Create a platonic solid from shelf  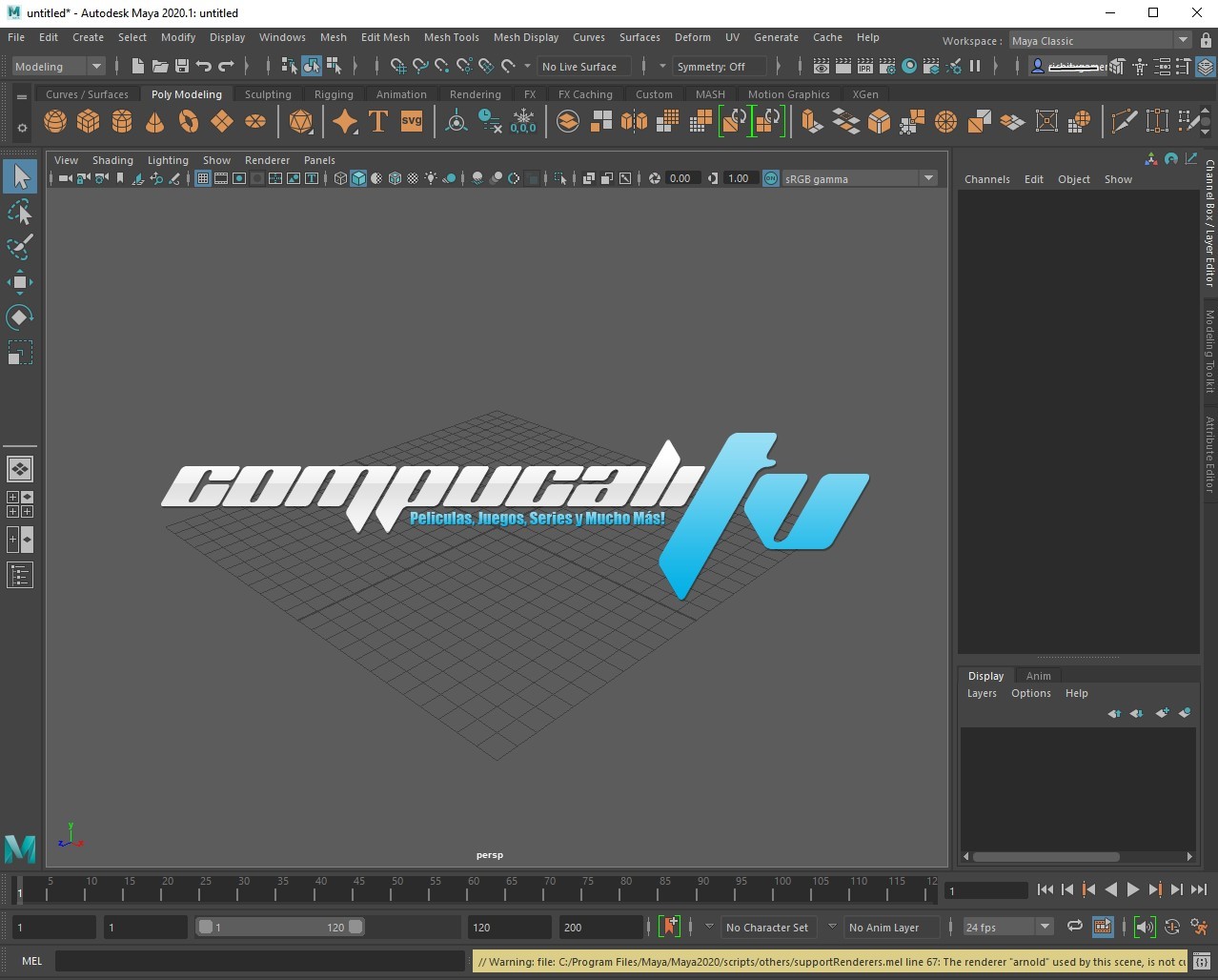point(301,121)
